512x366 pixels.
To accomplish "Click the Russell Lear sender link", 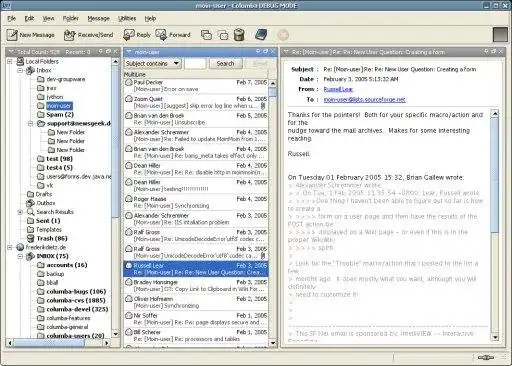I will click(x=338, y=89).
